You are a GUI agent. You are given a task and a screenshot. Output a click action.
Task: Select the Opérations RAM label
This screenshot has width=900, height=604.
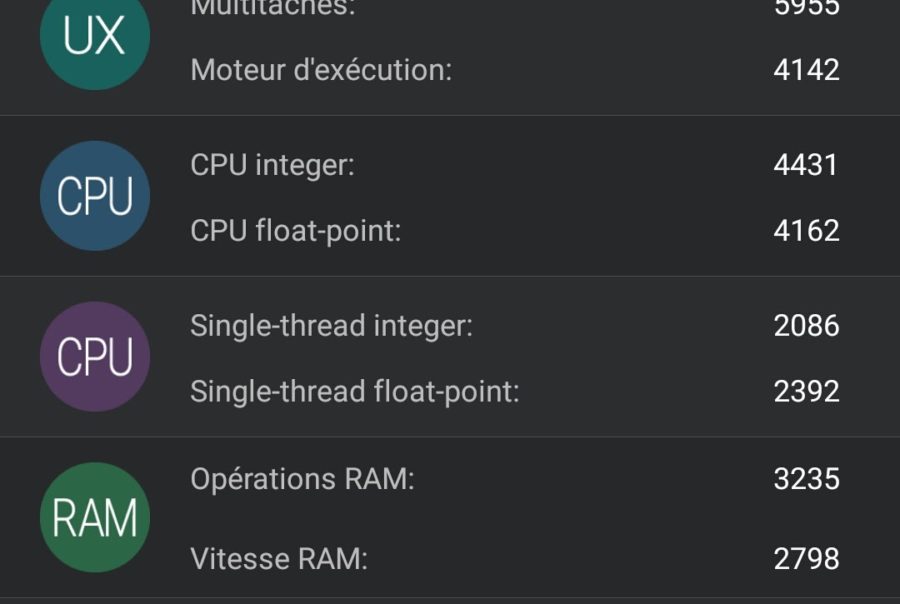pos(302,479)
